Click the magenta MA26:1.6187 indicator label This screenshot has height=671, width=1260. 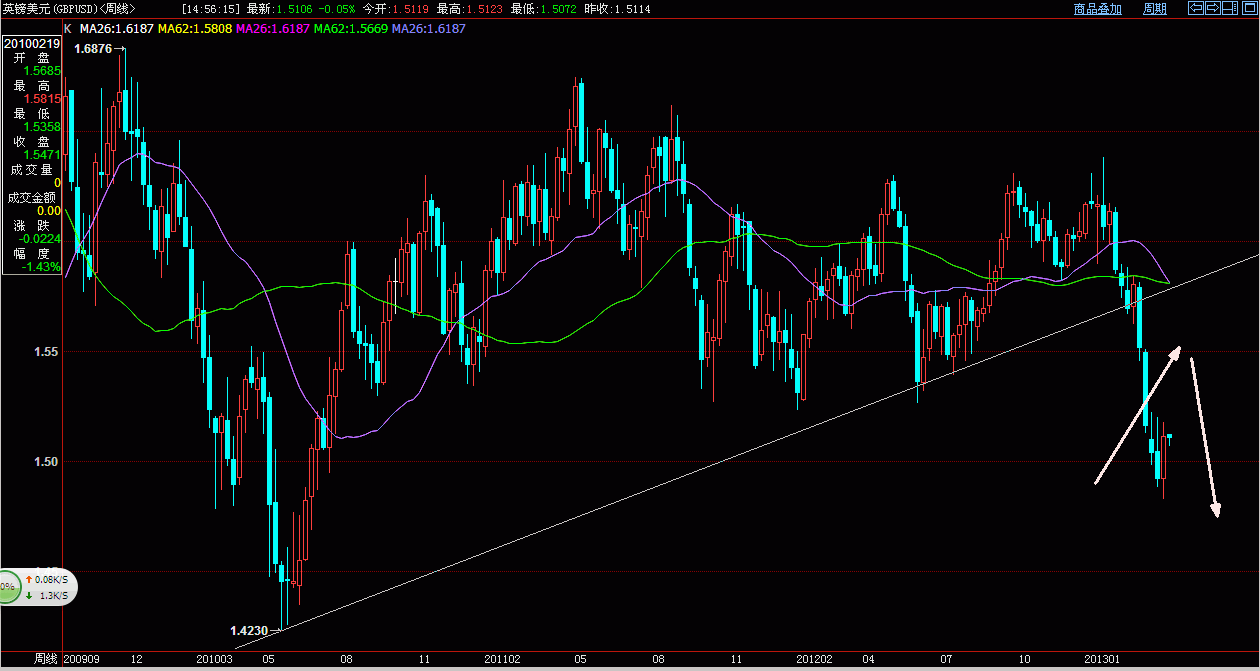pyautogui.click(x=273, y=29)
